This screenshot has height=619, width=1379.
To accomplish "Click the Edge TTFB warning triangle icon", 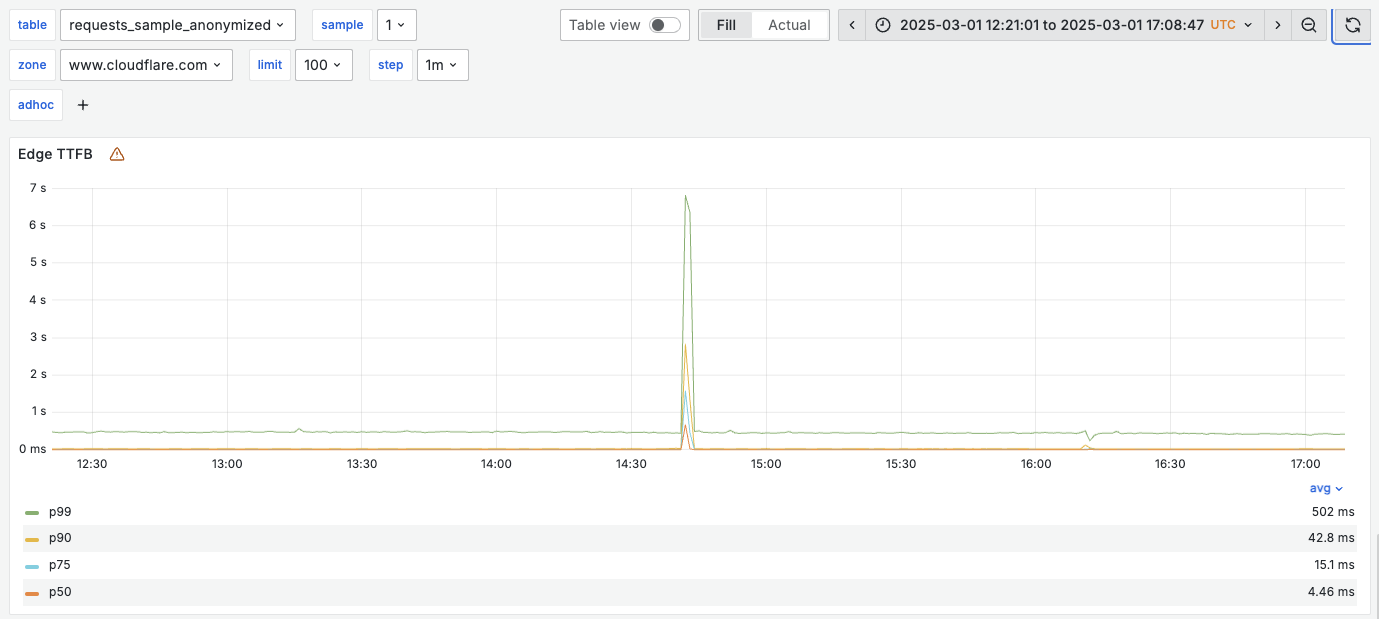I will tap(117, 154).
